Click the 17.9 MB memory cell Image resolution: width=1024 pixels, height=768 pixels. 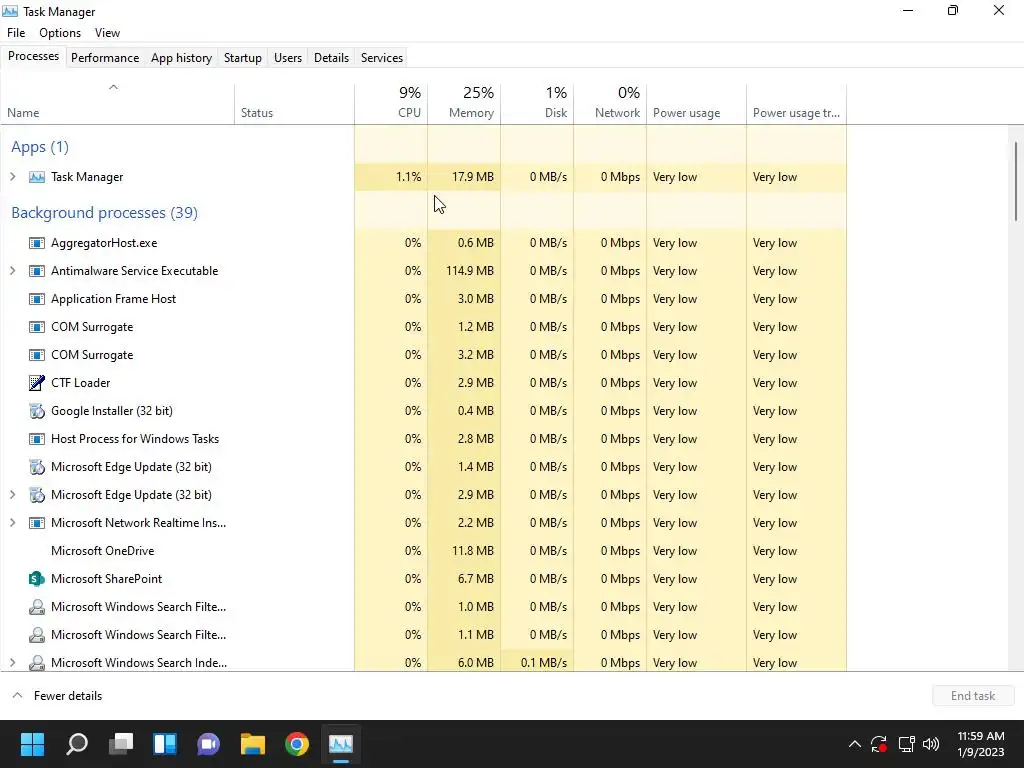click(464, 177)
